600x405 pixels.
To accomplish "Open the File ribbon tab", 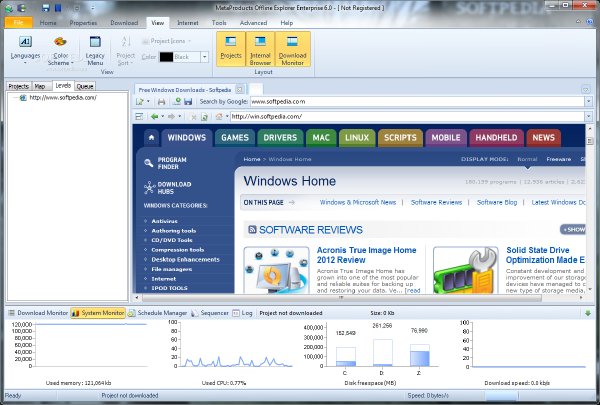I will coord(18,23).
